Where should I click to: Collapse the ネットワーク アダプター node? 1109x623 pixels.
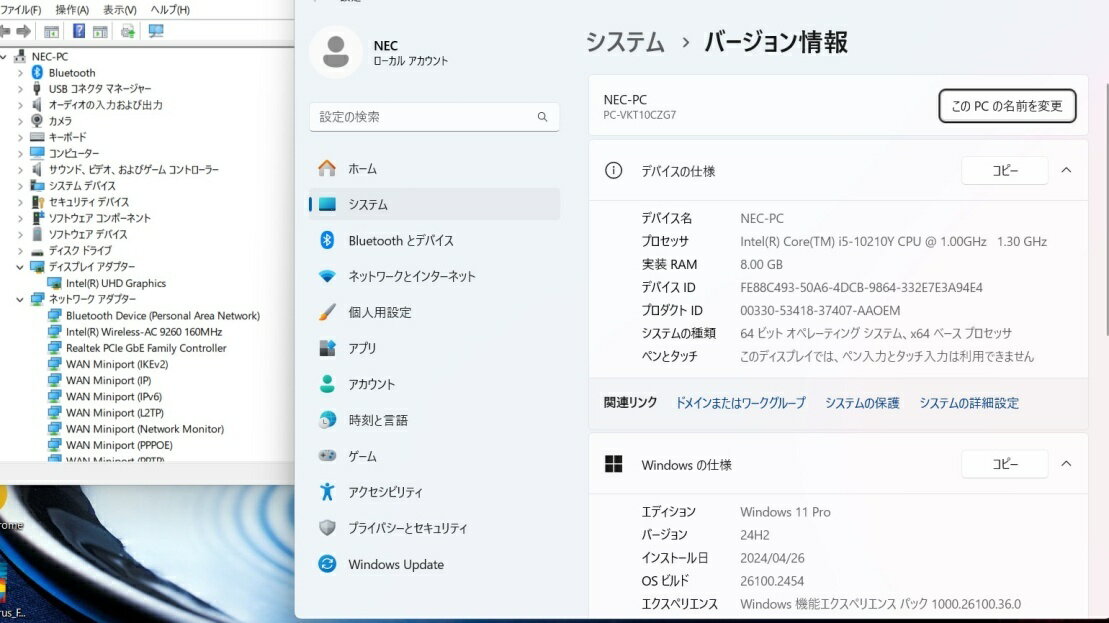(x=20, y=299)
